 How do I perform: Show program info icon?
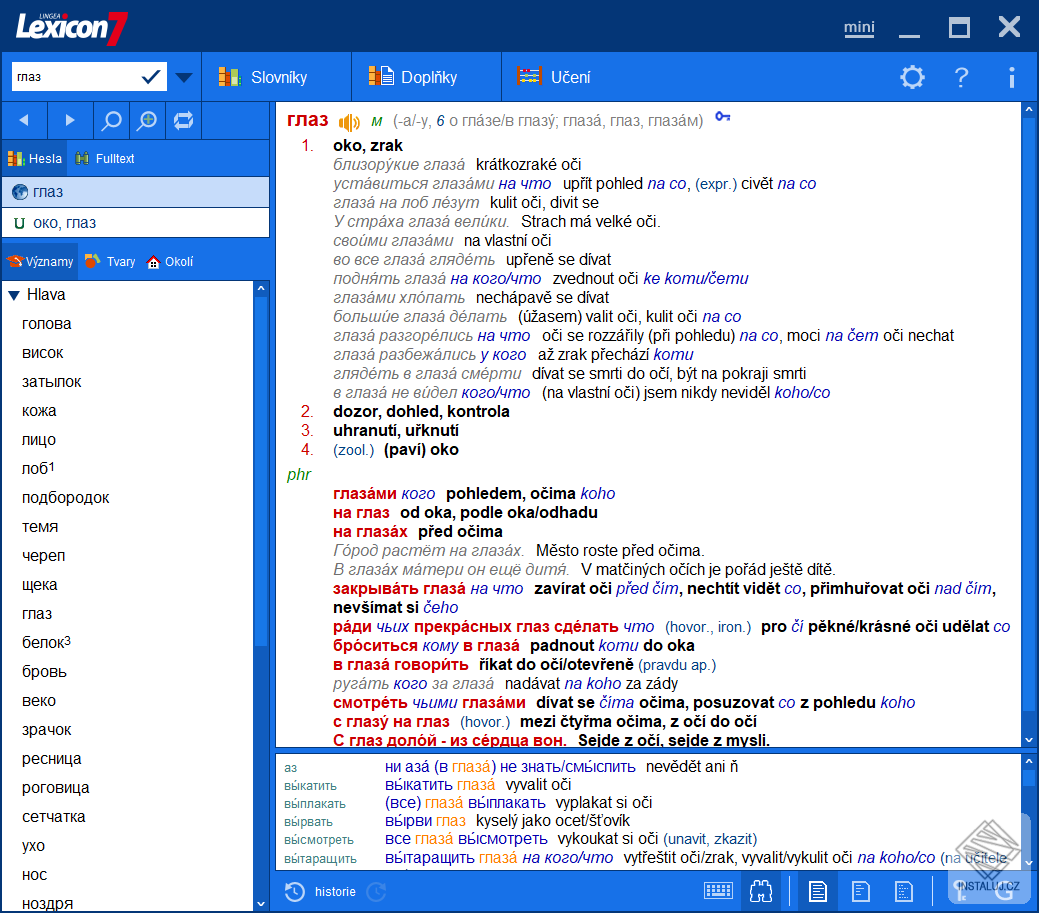click(x=1011, y=78)
